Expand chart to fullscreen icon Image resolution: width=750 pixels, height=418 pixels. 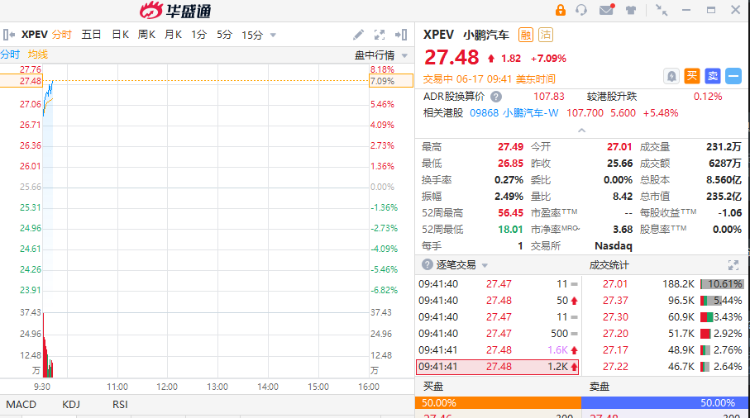[379, 35]
